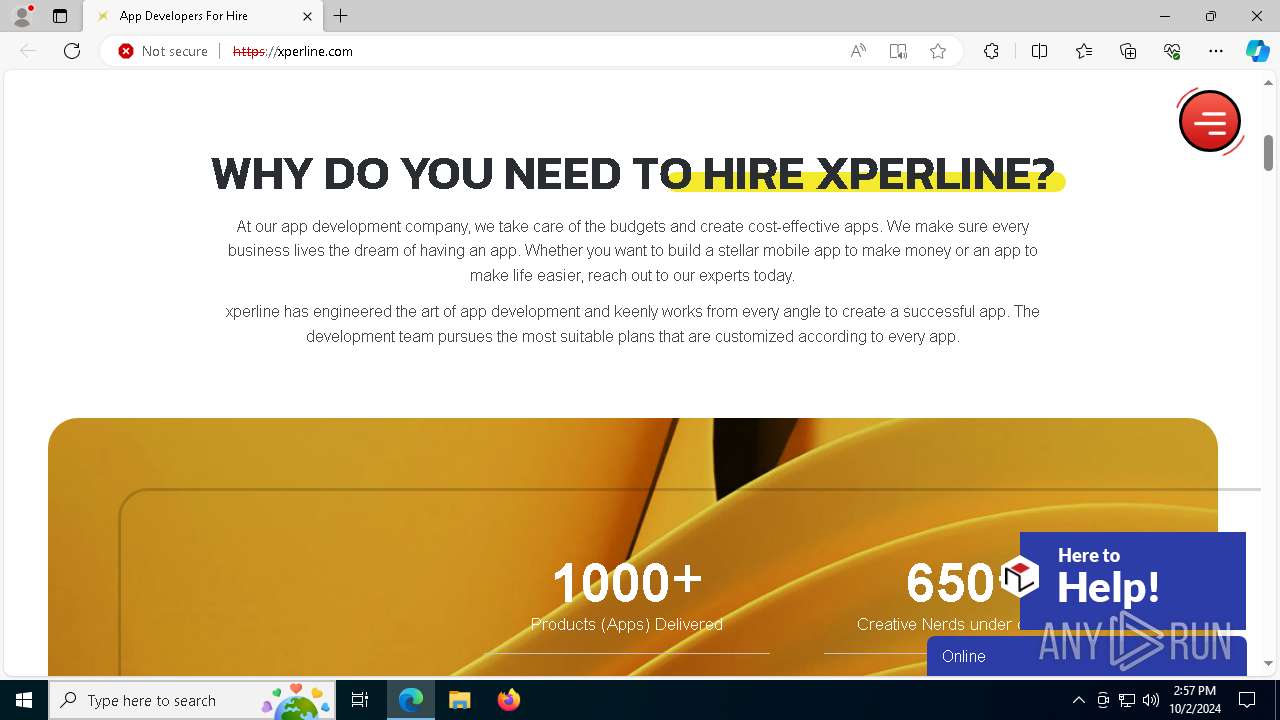Viewport: 1280px width, 720px height.
Task: Click the scrollbar up arrow
Action: click(x=1268, y=83)
